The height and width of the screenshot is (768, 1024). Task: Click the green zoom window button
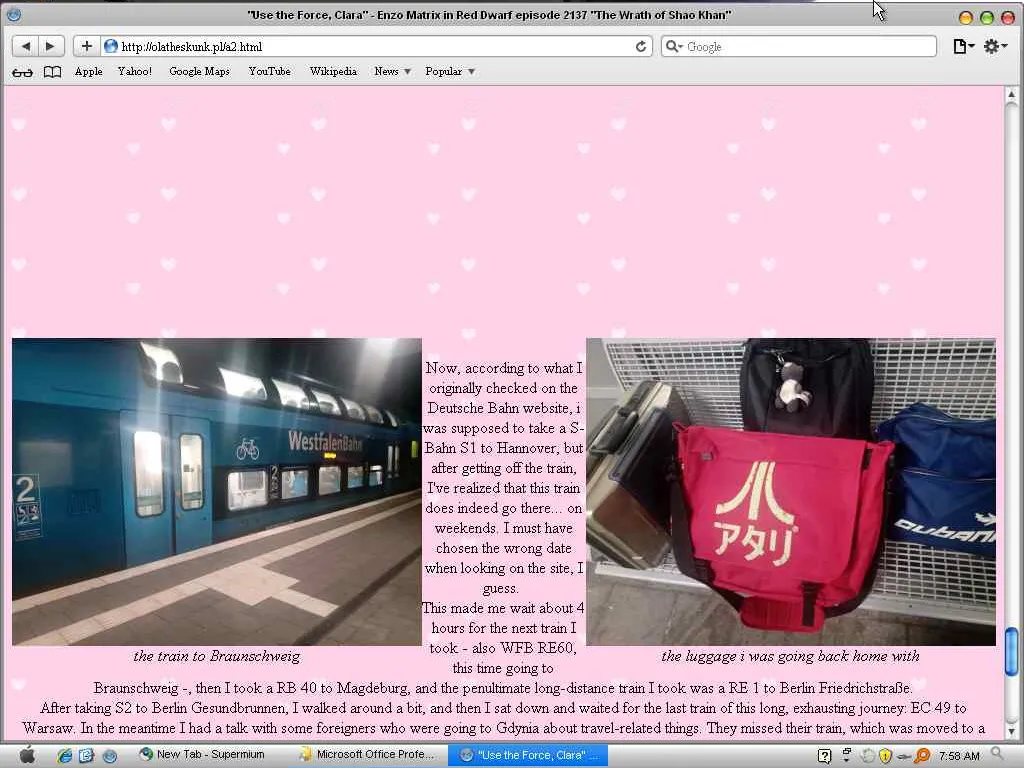point(987,18)
